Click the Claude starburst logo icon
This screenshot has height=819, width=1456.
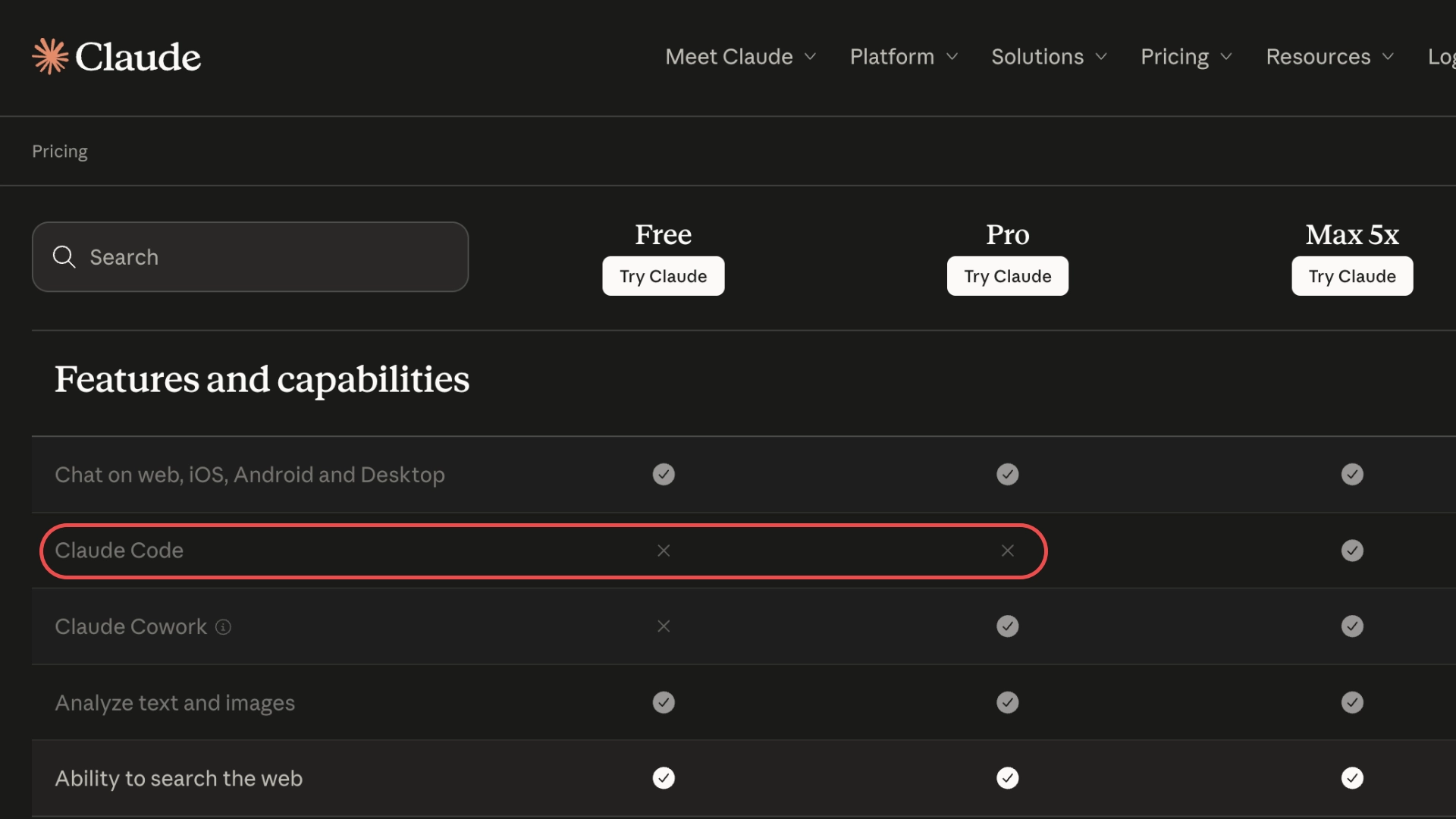pos(50,57)
